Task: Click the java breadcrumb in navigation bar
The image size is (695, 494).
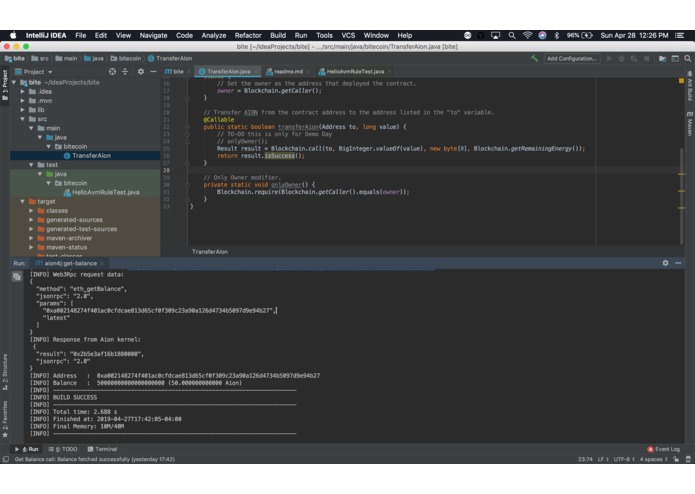Action: (94, 58)
